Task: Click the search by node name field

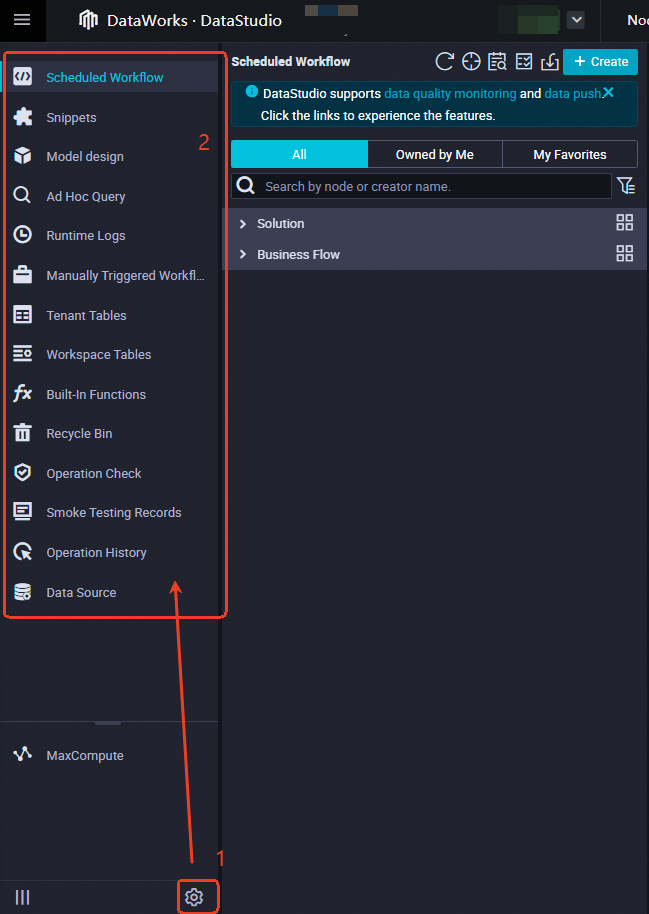Action: [x=421, y=186]
